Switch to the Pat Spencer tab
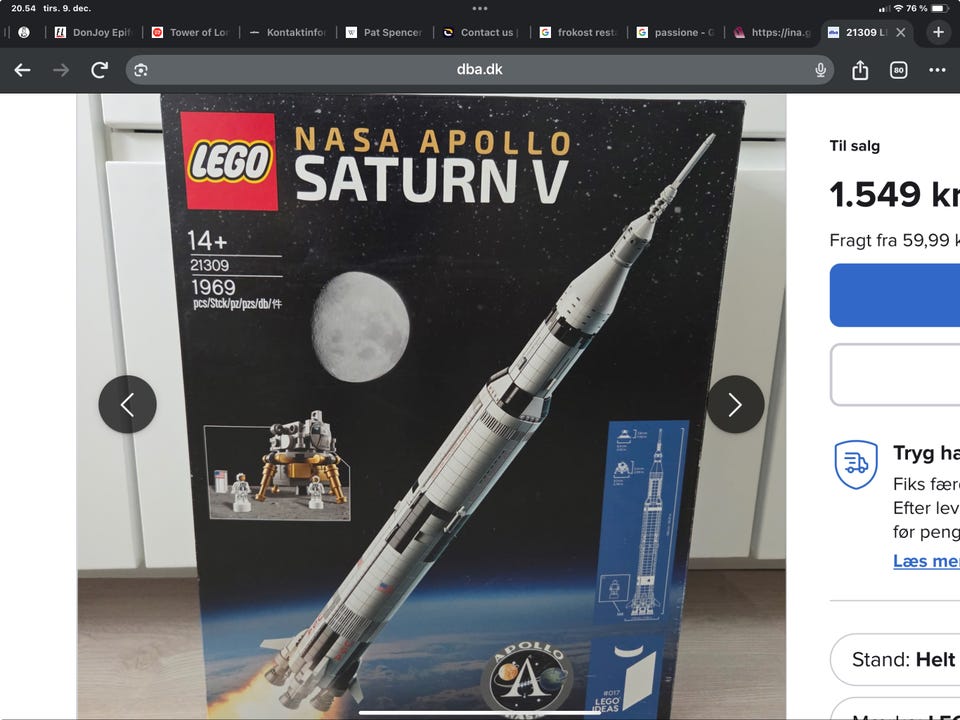The image size is (960, 720). tap(384, 32)
